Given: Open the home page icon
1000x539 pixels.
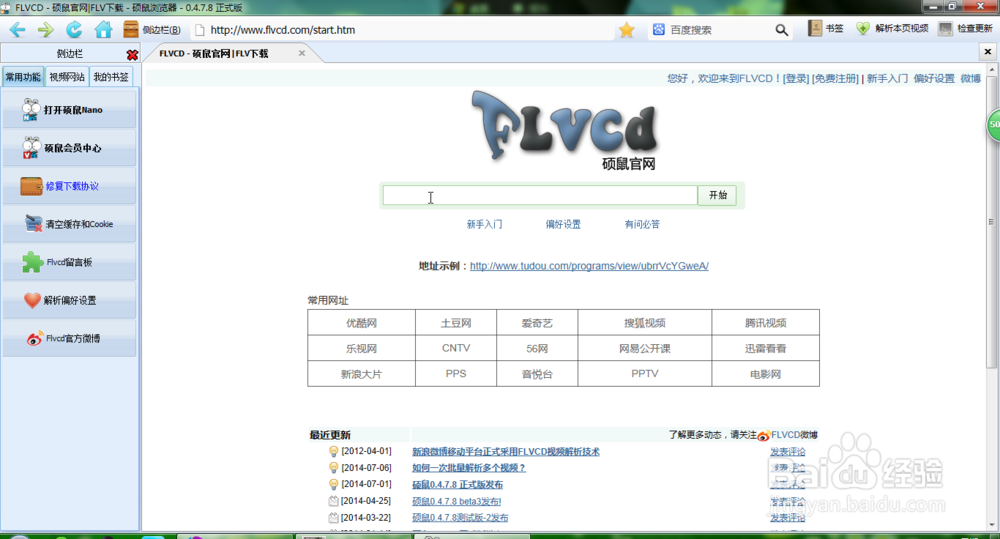Looking at the screenshot, I should (x=103, y=30).
